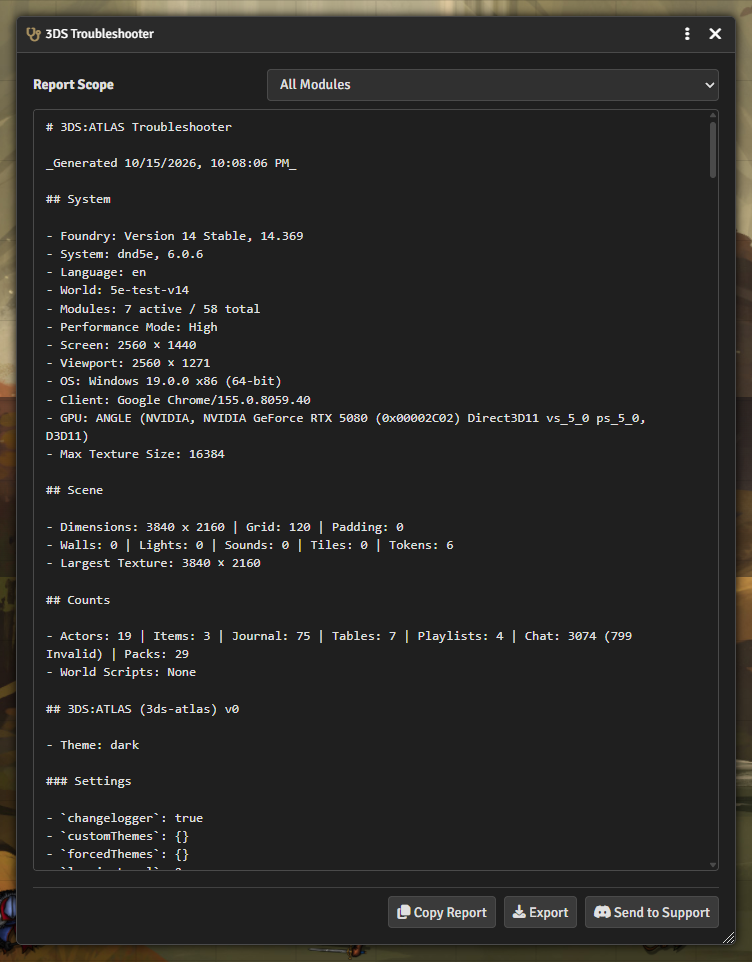This screenshot has width=752, height=962.
Task: Click the "Foundry: Version 14 Stable" line
Action: (175, 236)
